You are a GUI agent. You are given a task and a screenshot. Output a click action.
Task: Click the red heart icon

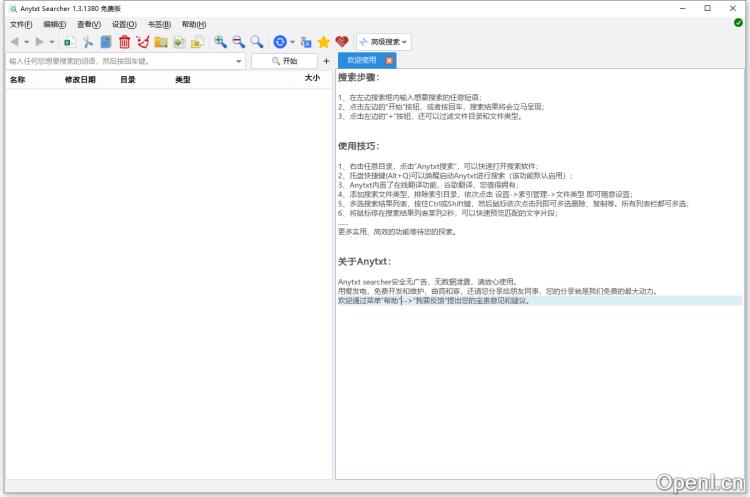342,42
